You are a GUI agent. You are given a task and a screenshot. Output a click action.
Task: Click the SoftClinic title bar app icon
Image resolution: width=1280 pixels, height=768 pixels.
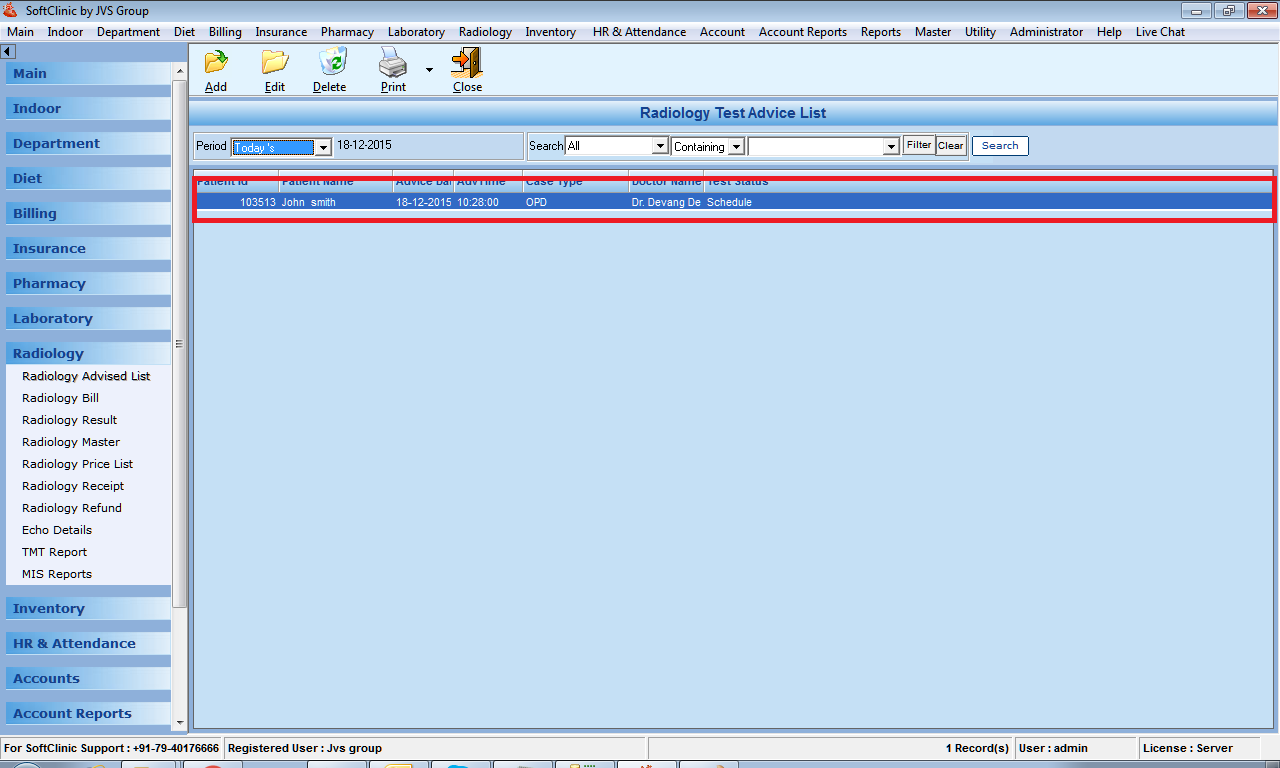click(11, 11)
